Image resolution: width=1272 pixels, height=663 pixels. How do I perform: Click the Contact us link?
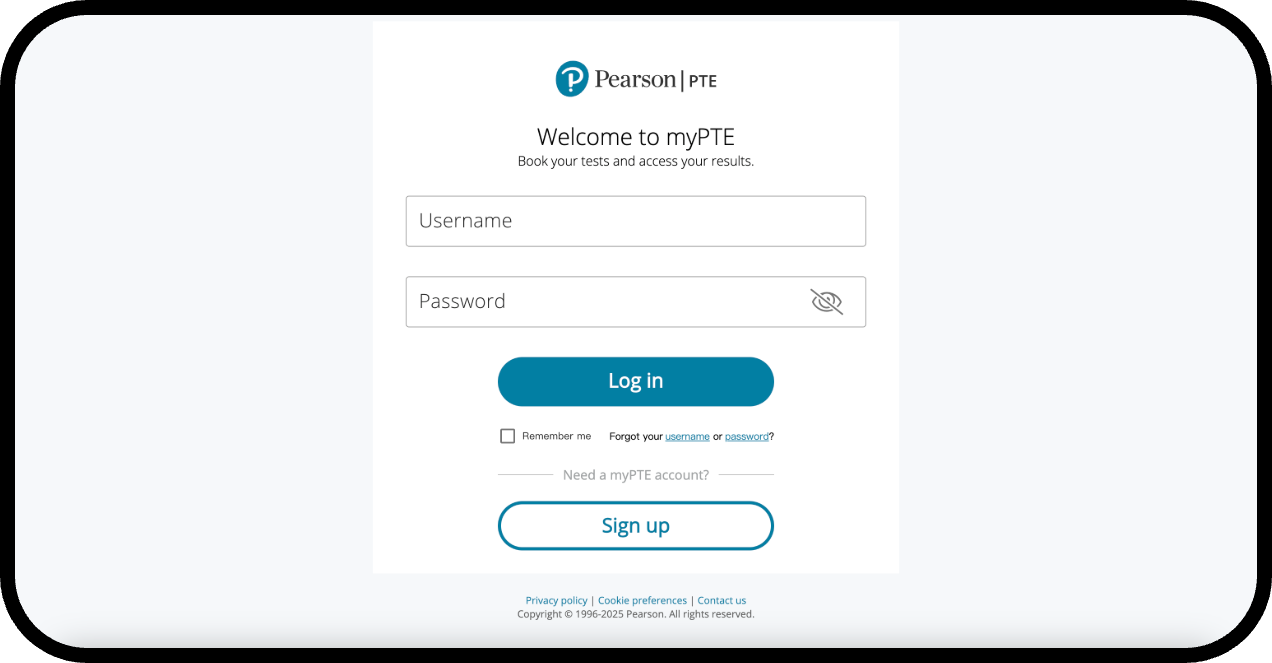tap(721, 600)
